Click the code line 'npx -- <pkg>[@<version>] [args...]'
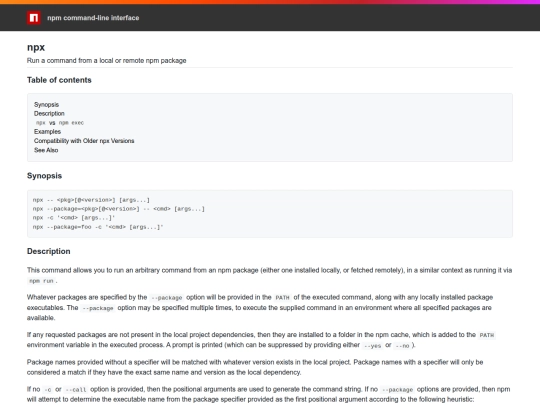This screenshot has height=405, width=540. pyautogui.click(x=91, y=200)
